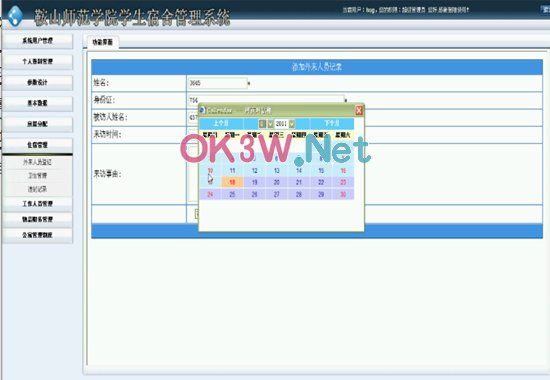Screen dimensions: 550x380
Task: Expand the 系统用户管理 sidebar section
Action: point(38,41)
